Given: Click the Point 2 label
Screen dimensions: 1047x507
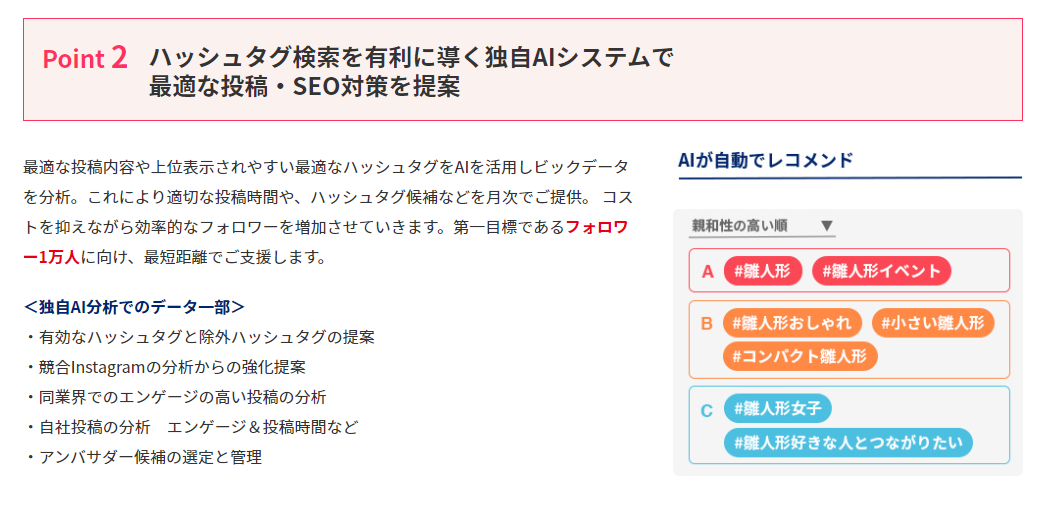Looking at the screenshot, I should pyautogui.click(x=86, y=58).
